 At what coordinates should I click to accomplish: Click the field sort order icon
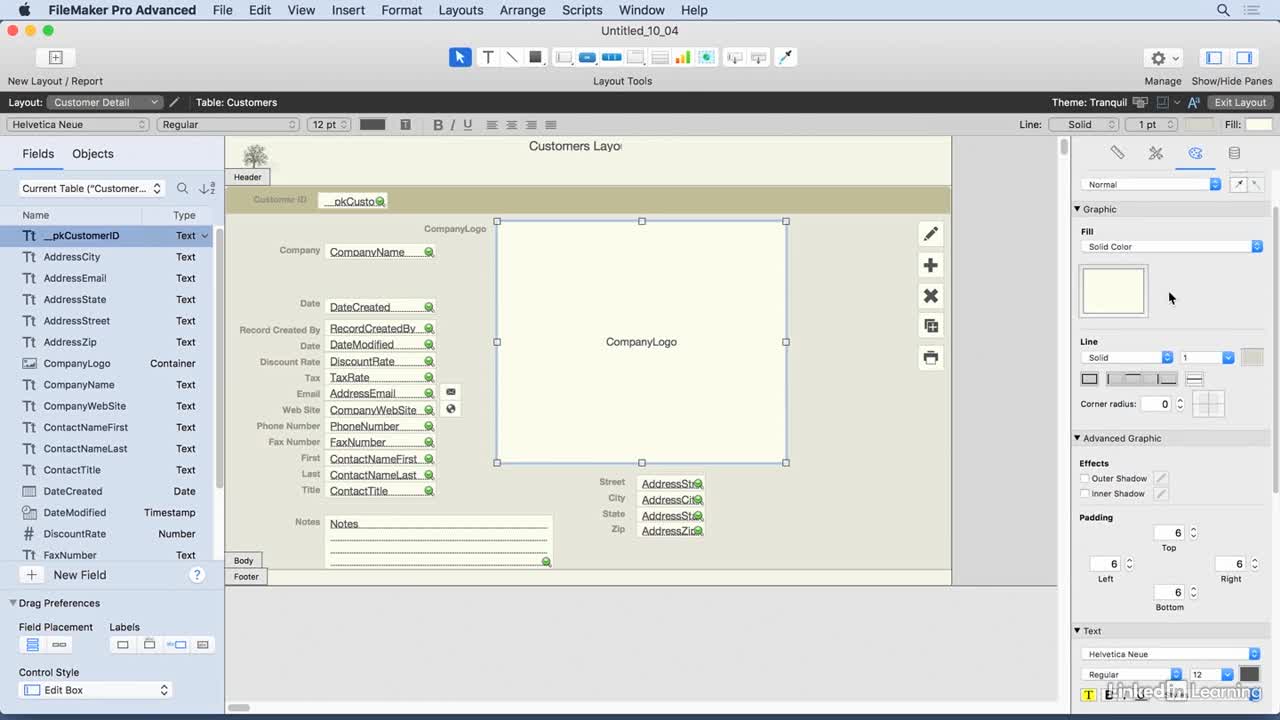(207, 188)
